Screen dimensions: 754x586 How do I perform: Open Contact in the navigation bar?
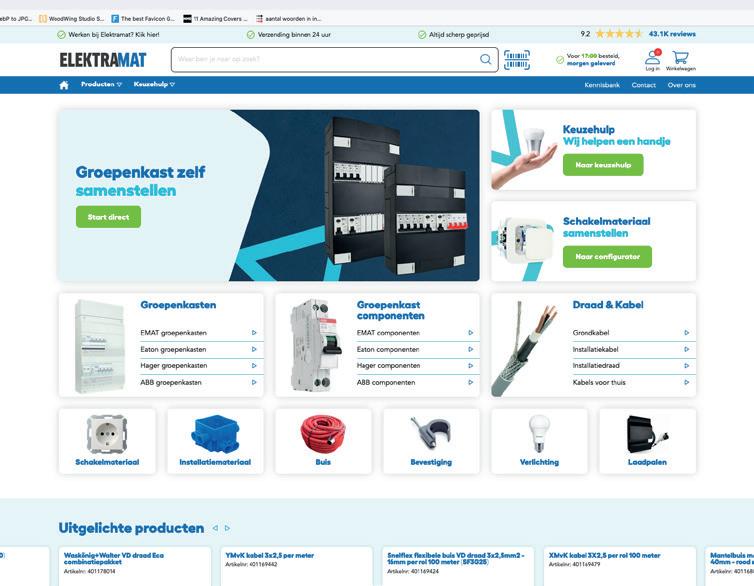643,85
